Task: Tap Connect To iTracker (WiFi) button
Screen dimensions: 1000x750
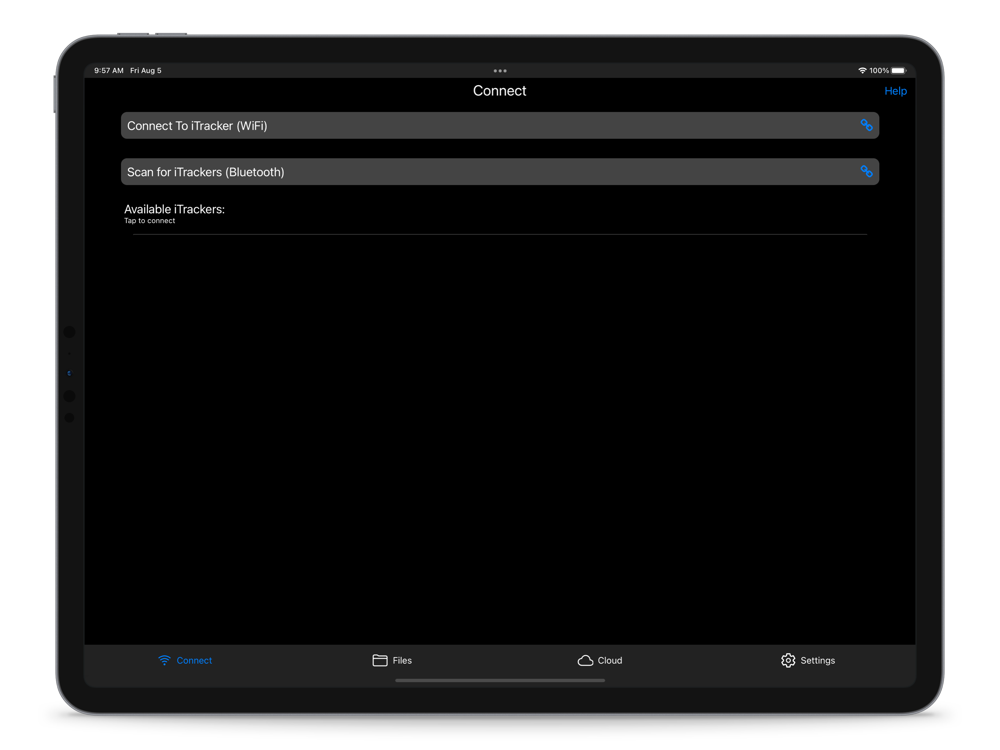Action: click(500, 126)
